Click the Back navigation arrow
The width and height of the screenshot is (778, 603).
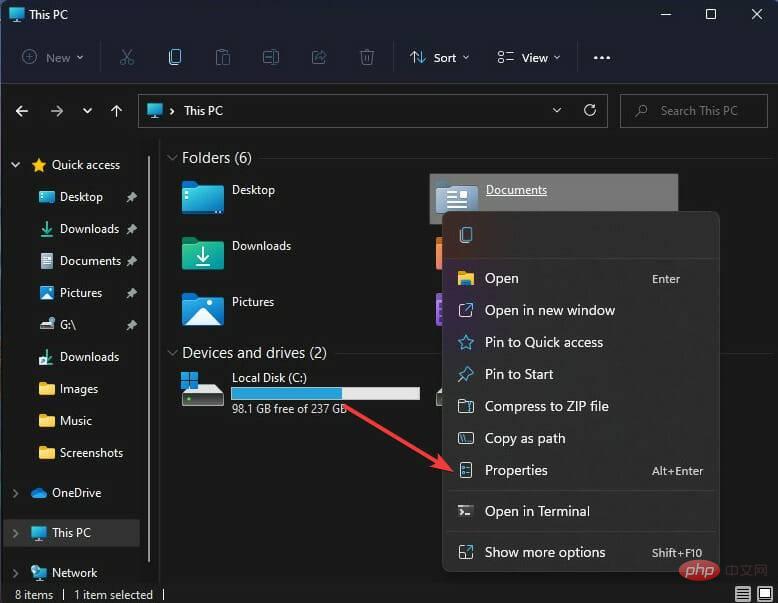pos(22,111)
